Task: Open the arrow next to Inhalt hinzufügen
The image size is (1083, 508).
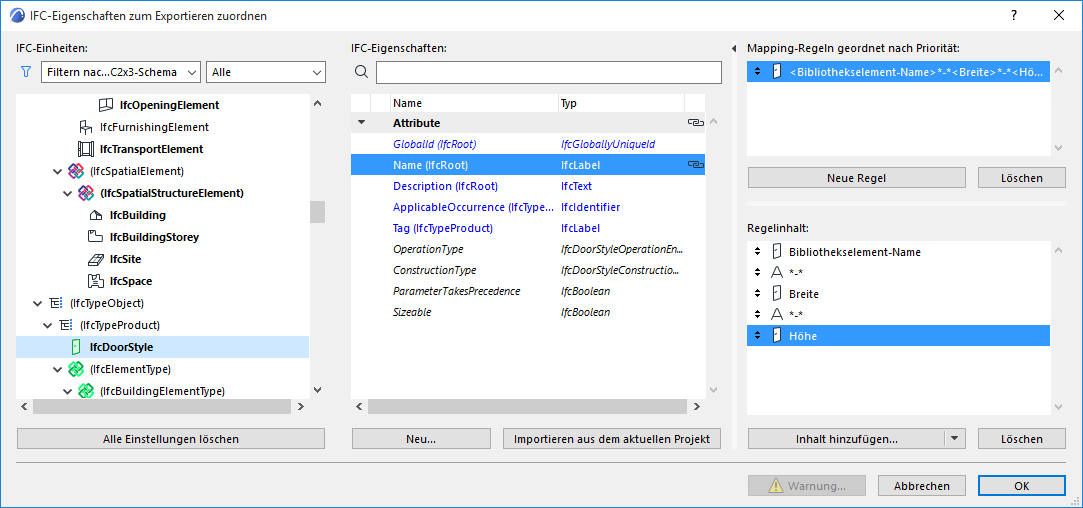Action: click(954, 439)
